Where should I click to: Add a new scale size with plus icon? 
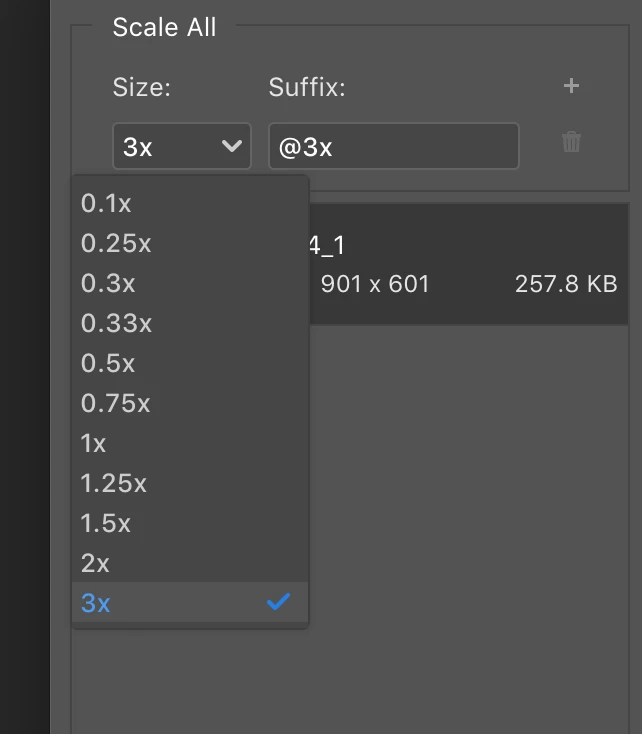pyautogui.click(x=571, y=86)
